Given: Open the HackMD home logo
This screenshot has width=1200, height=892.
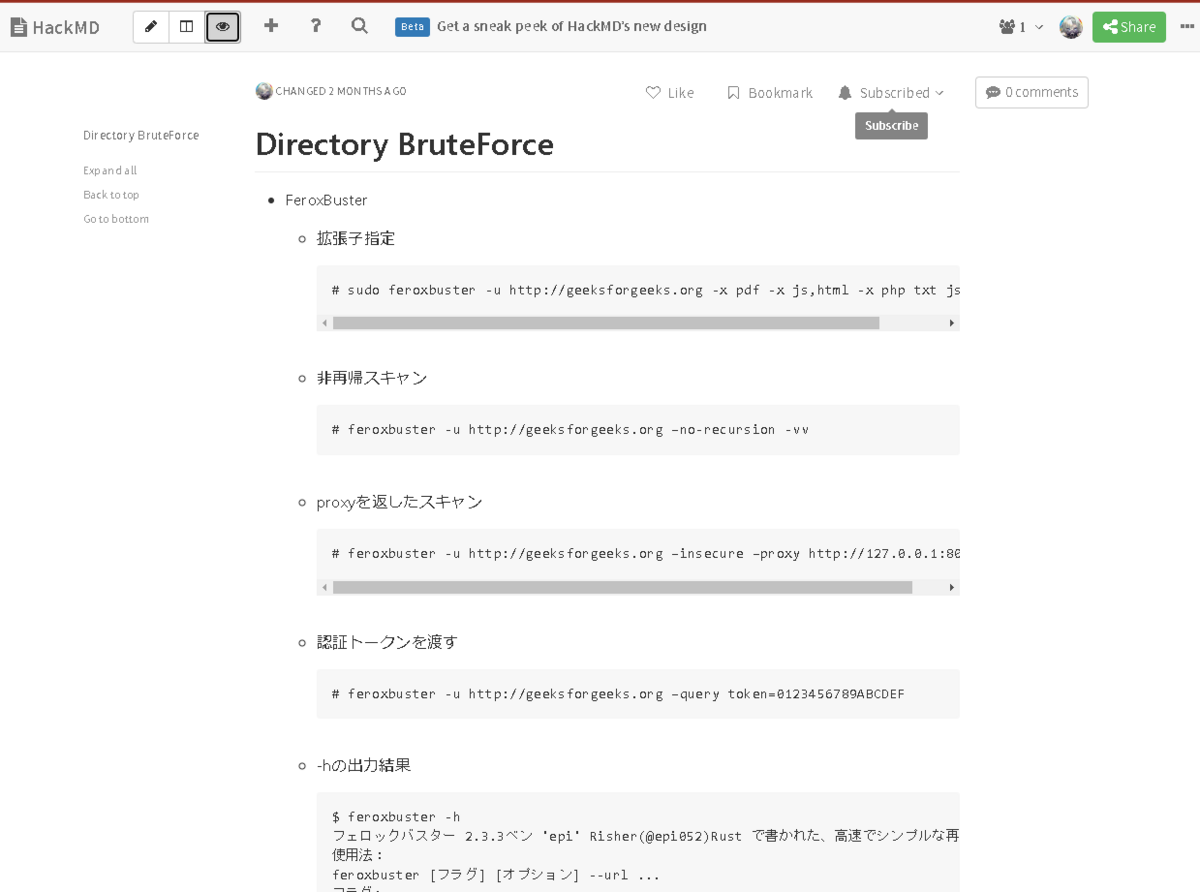Looking at the screenshot, I should coord(55,27).
